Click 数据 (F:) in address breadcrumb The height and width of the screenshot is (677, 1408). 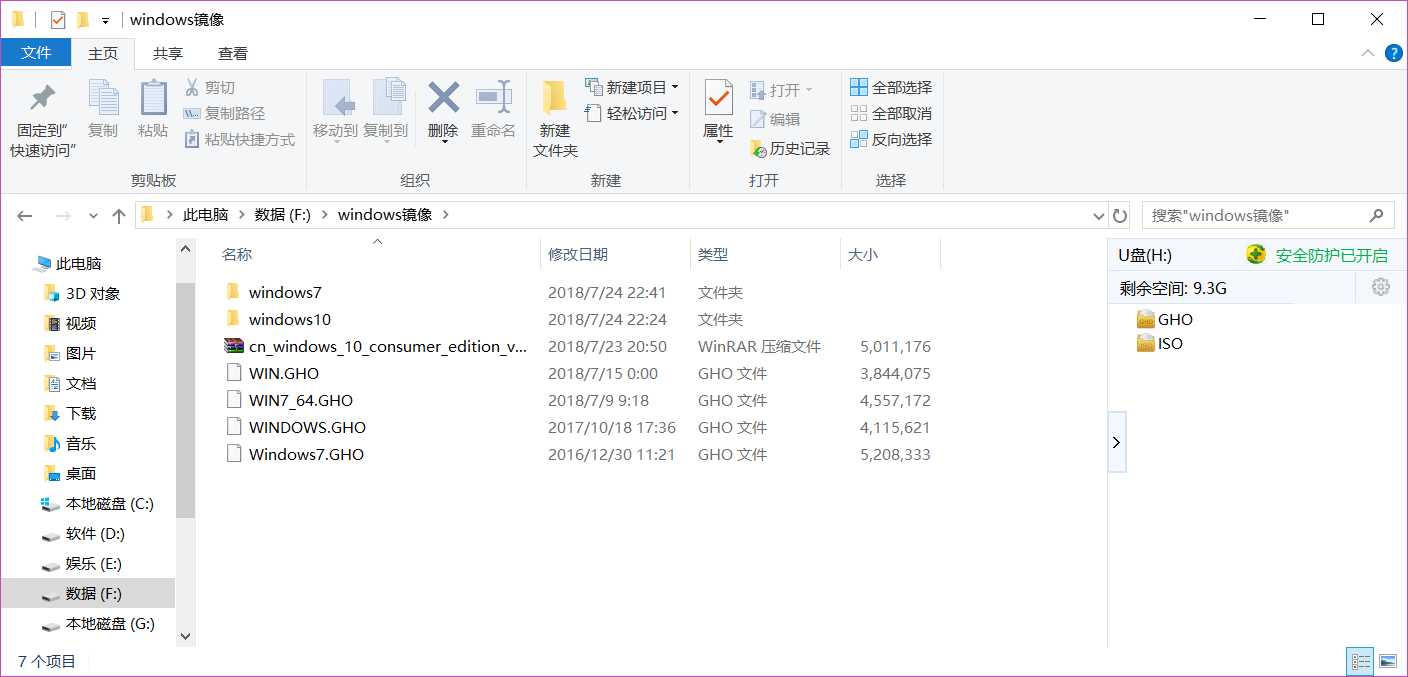(x=284, y=215)
